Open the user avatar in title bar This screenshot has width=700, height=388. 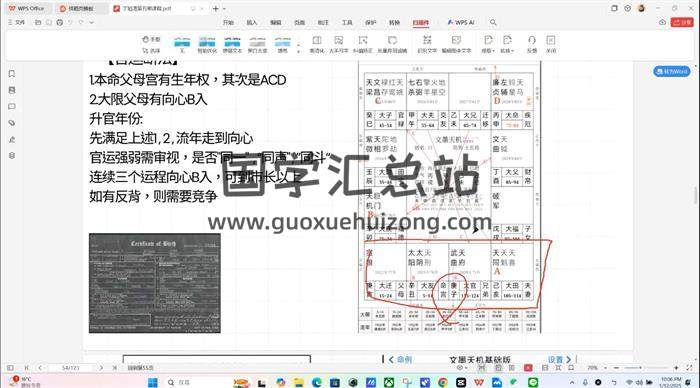tap(642, 8)
